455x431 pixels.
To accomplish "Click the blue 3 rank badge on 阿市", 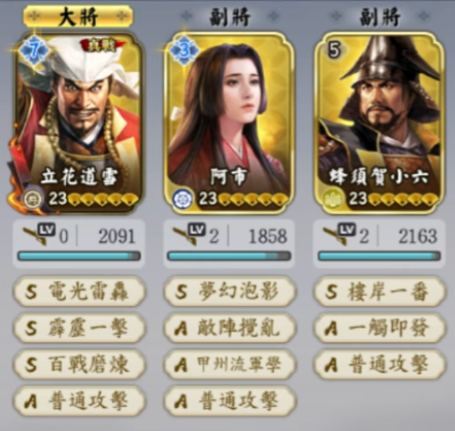I will point(184,51).
